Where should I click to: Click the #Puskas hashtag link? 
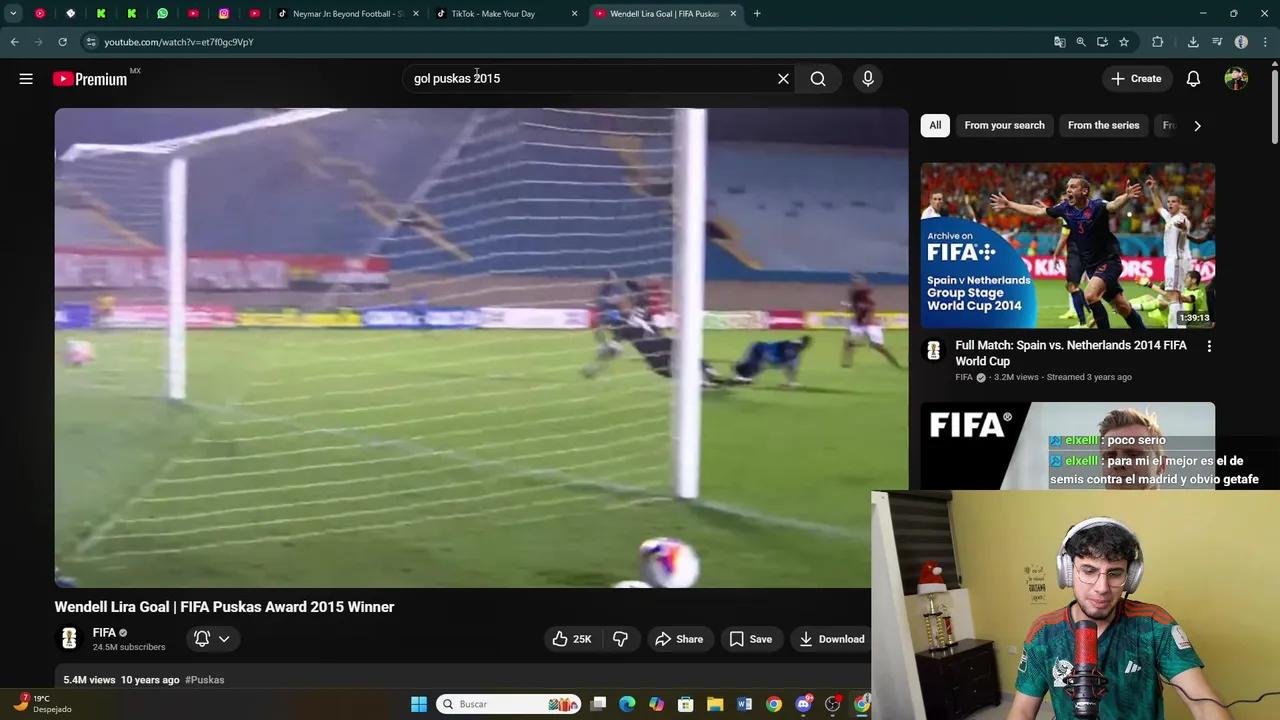204,680
